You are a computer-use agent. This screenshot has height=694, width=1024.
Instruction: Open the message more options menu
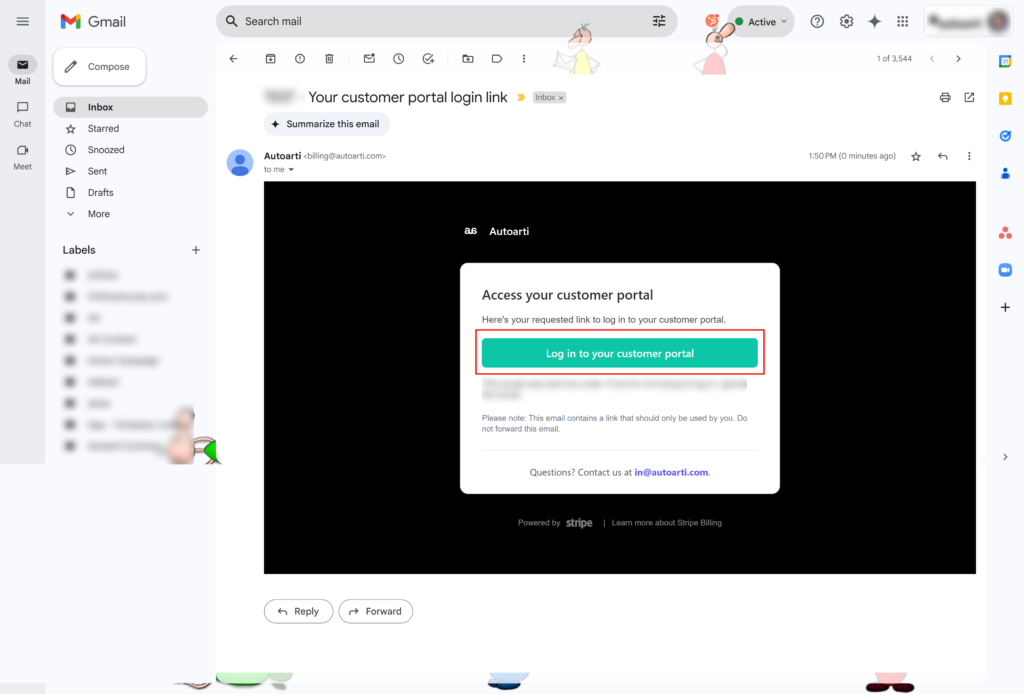point(969,157)
